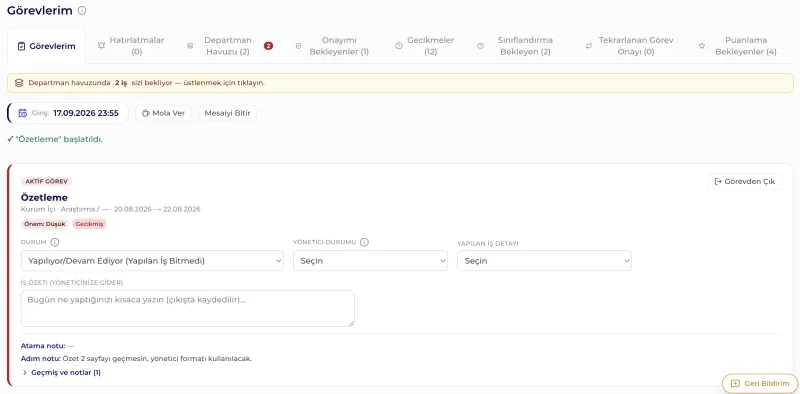
Task: Click the info icon next to DURUM
Action: click(x=55, y=242)
